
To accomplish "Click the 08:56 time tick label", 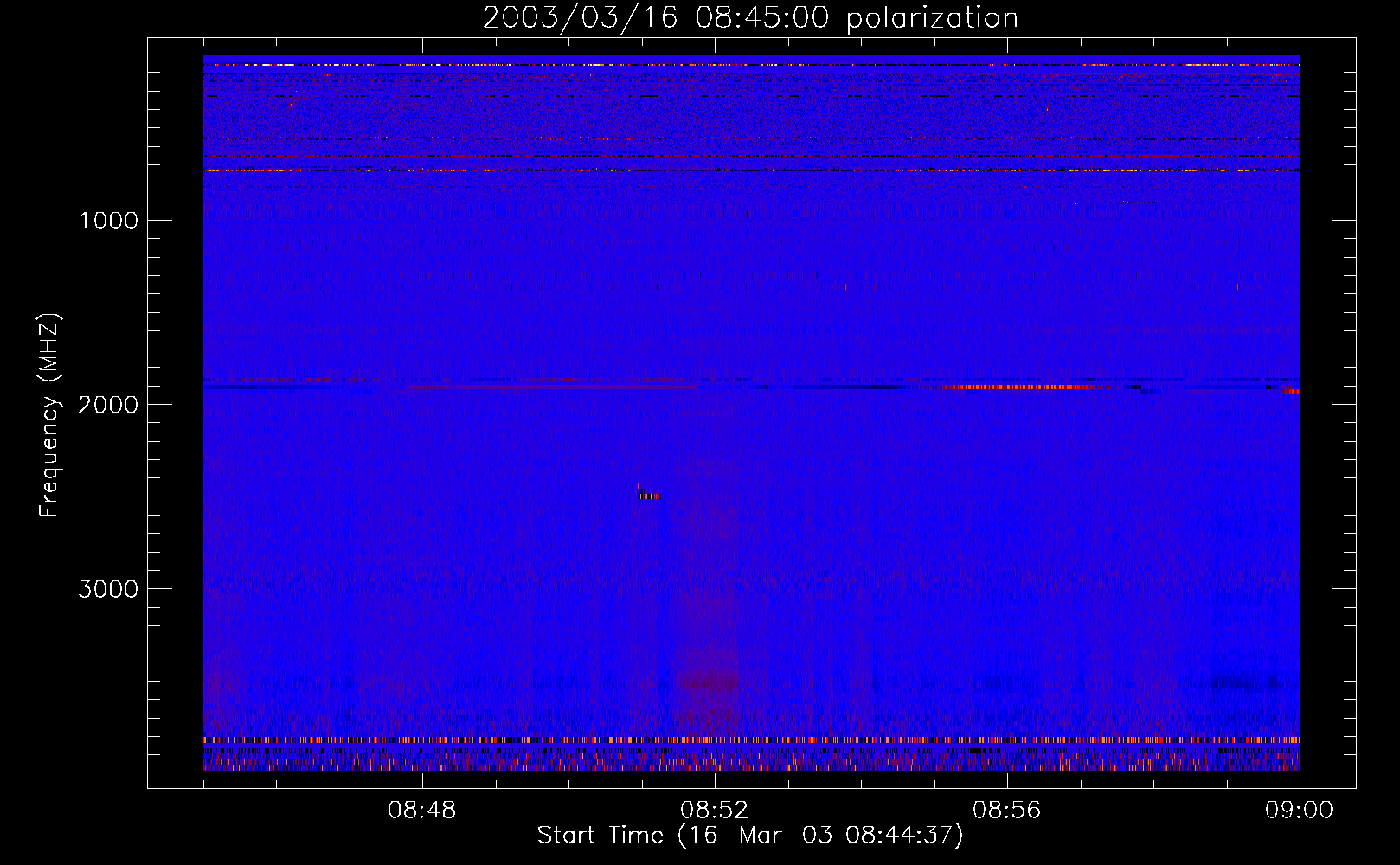I will point(1007,811).
